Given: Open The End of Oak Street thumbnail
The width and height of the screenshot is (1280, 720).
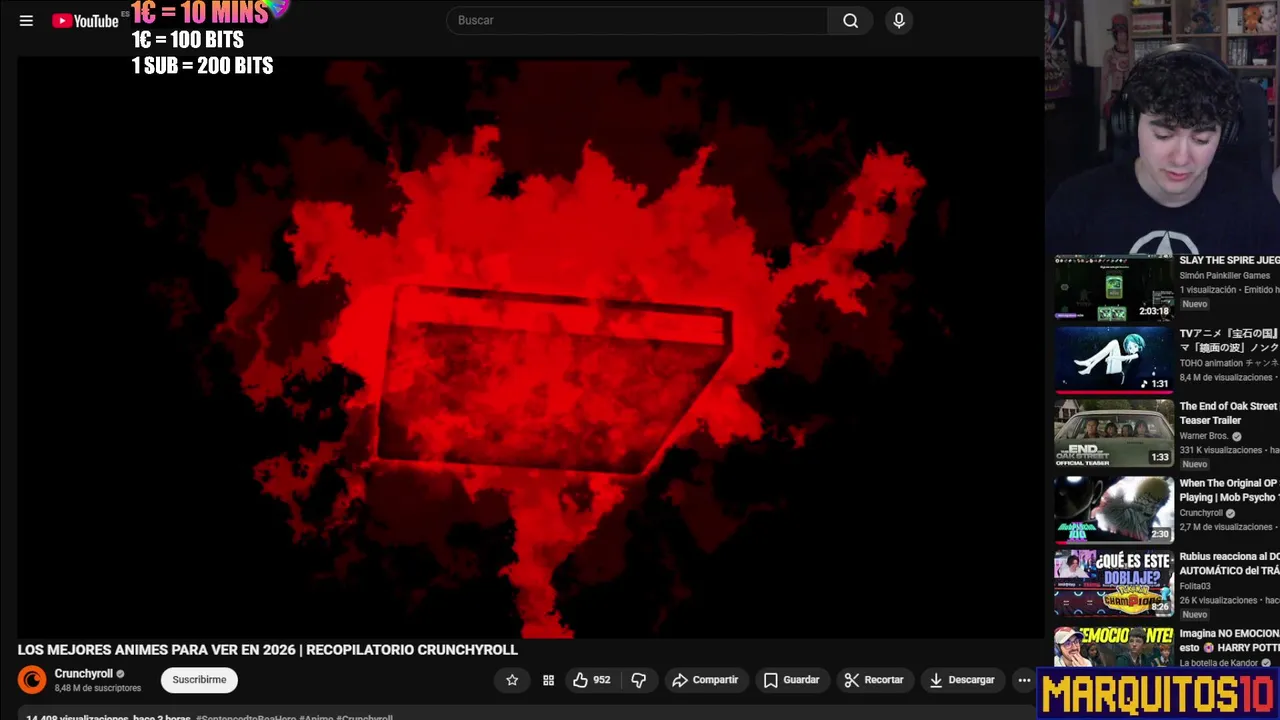Looking at the screenshot, I should click(1114, 433).
